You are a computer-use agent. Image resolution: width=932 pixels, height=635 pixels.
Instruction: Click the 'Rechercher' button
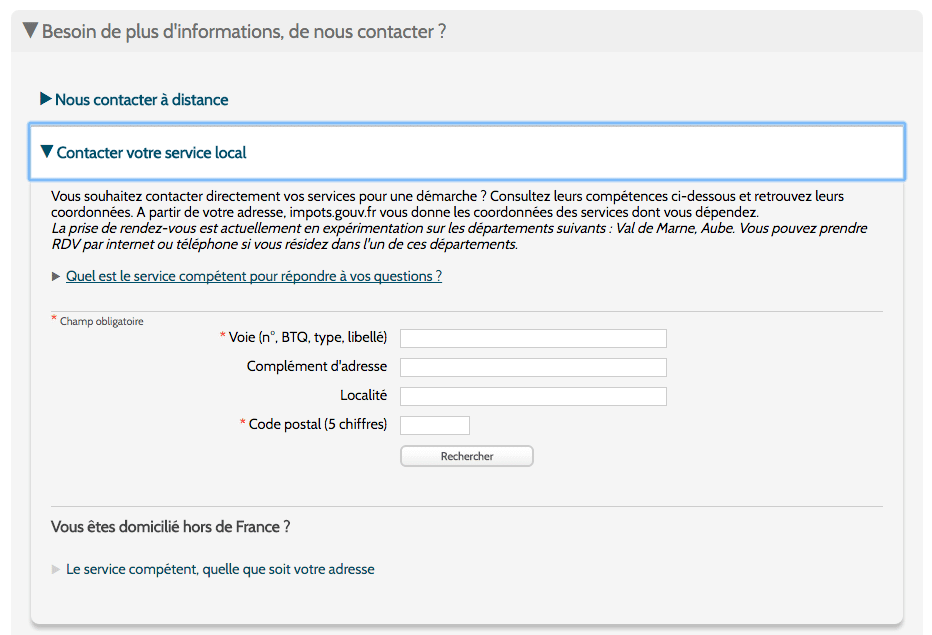click(x=467, y=456)
